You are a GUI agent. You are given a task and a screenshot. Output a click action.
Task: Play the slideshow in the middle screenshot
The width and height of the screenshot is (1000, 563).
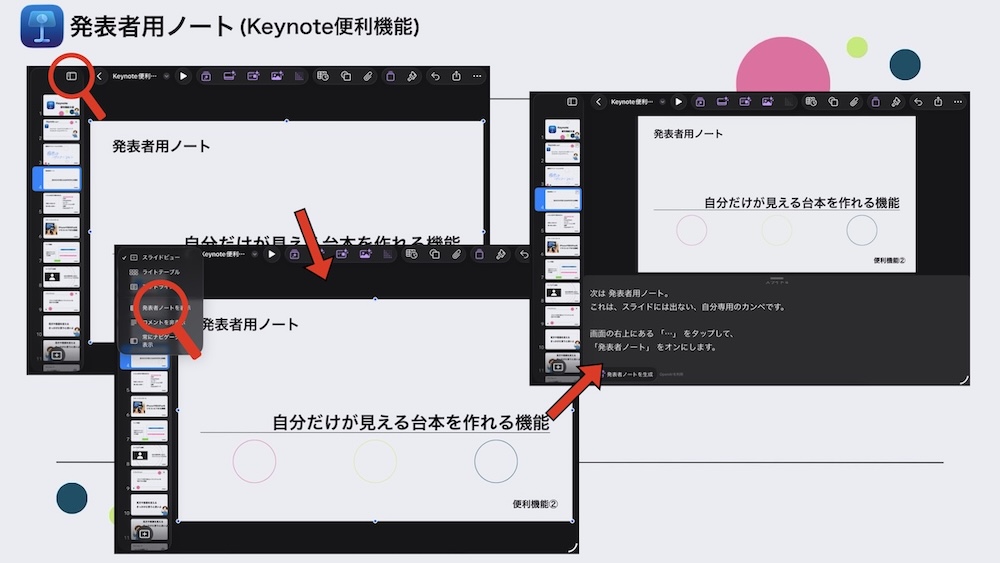(x=272, y=254)
